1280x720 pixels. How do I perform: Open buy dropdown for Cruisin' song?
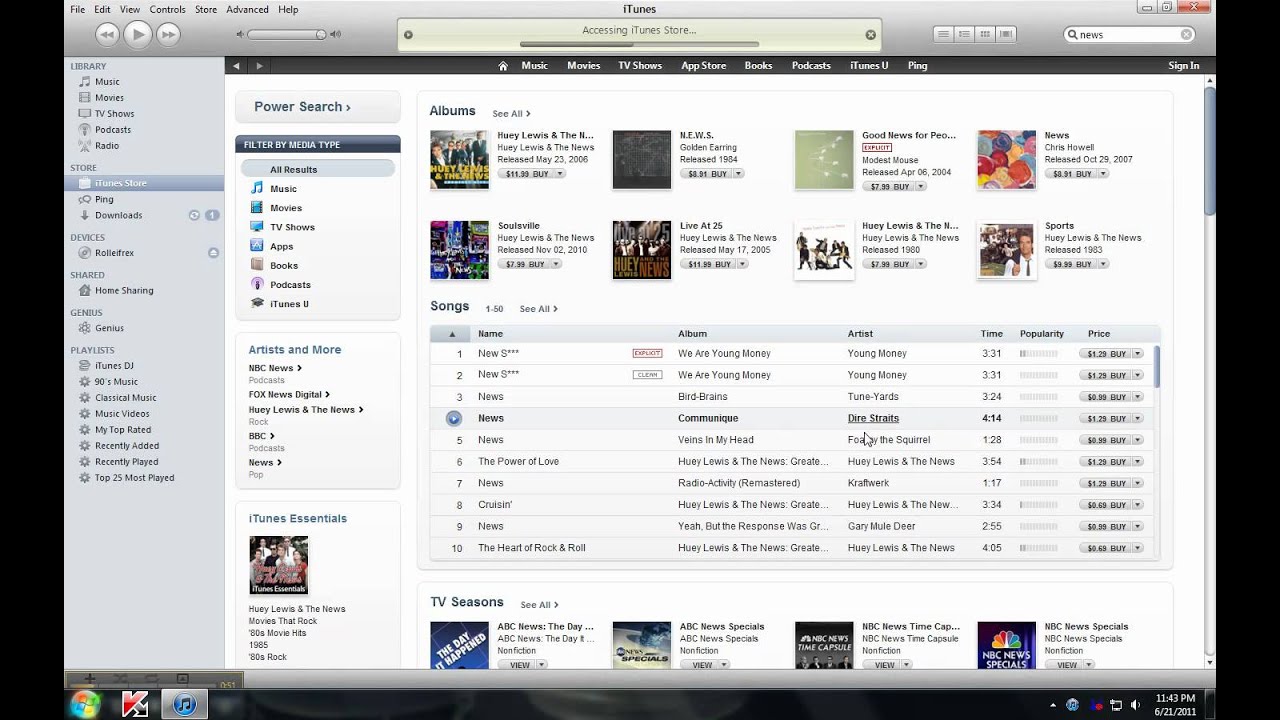[1137, 505]
